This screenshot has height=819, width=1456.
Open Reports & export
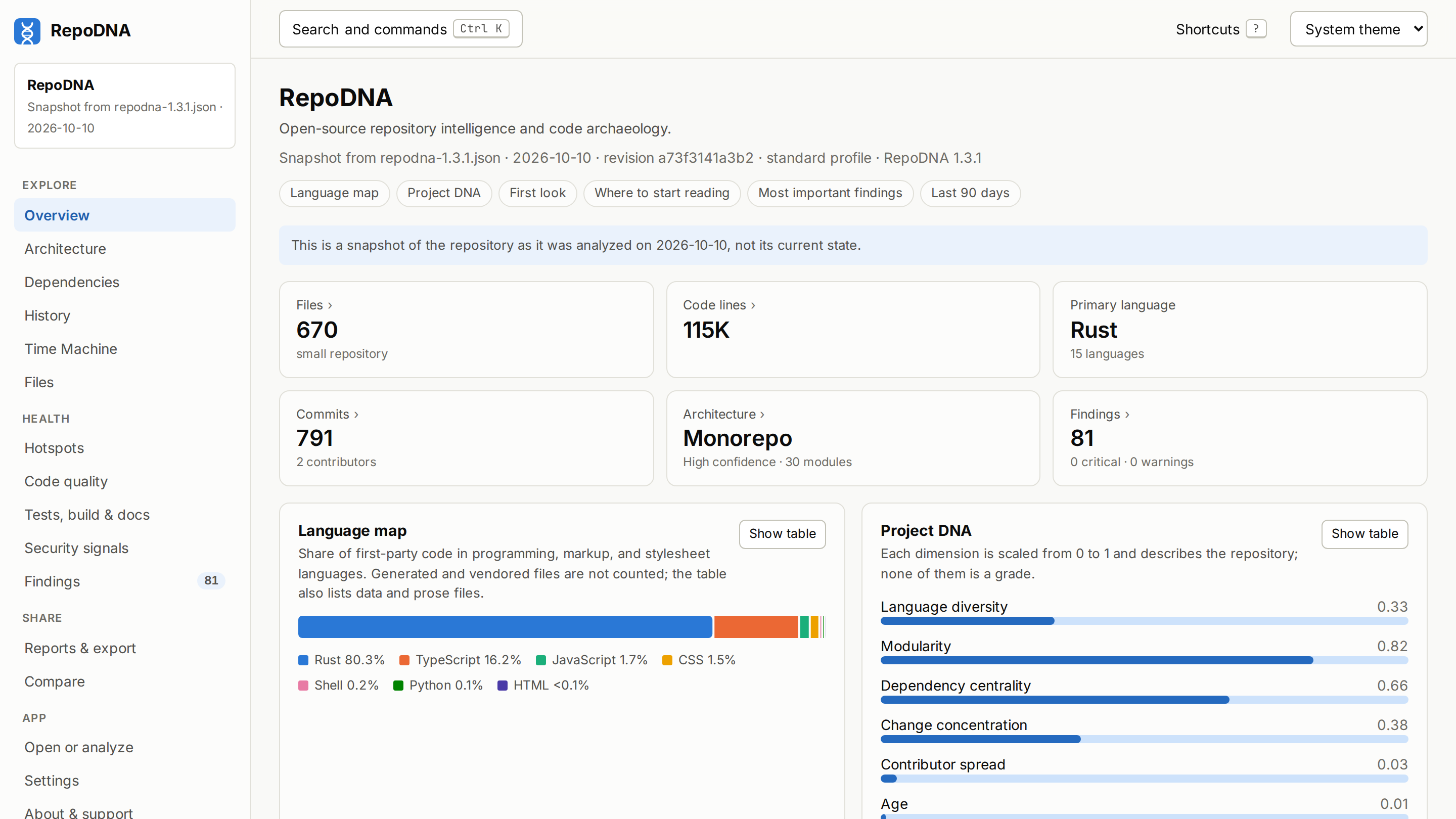[x=124, y=648]
